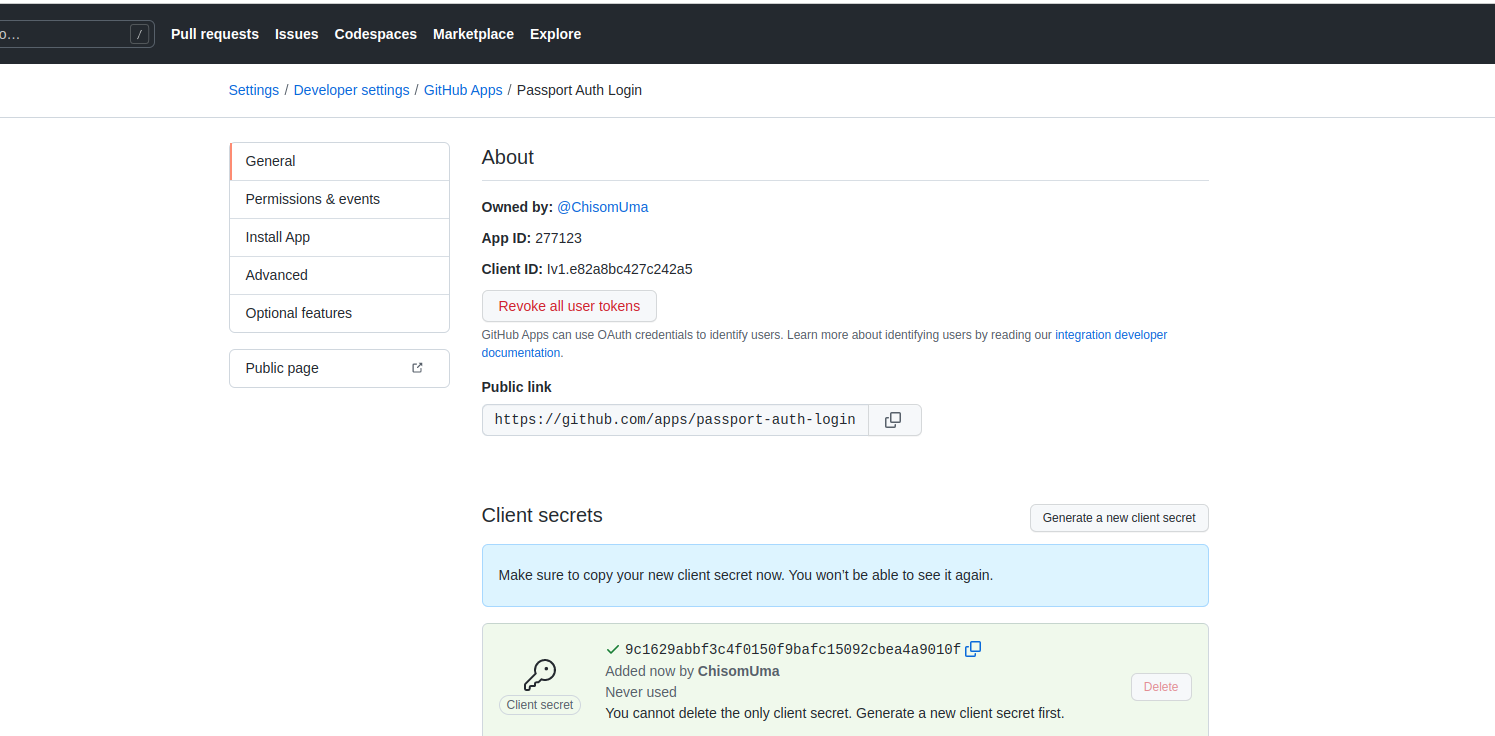
Task: Focus the search box in the header
Action: pyautogui.click(x=77, y=34)
